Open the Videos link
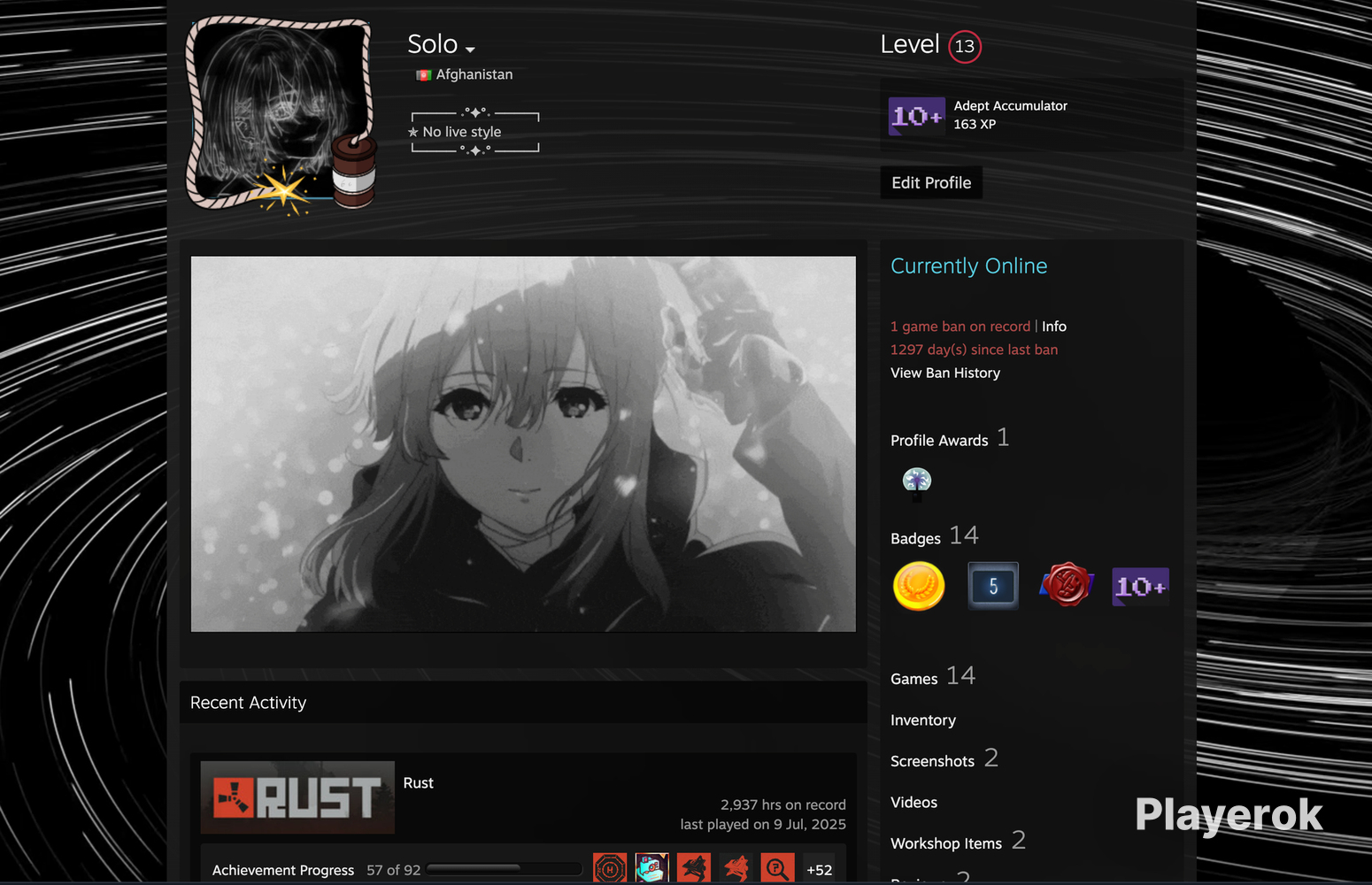Image resolution: width=1372 pixels, height=885 pixels. tap(913, 803)
